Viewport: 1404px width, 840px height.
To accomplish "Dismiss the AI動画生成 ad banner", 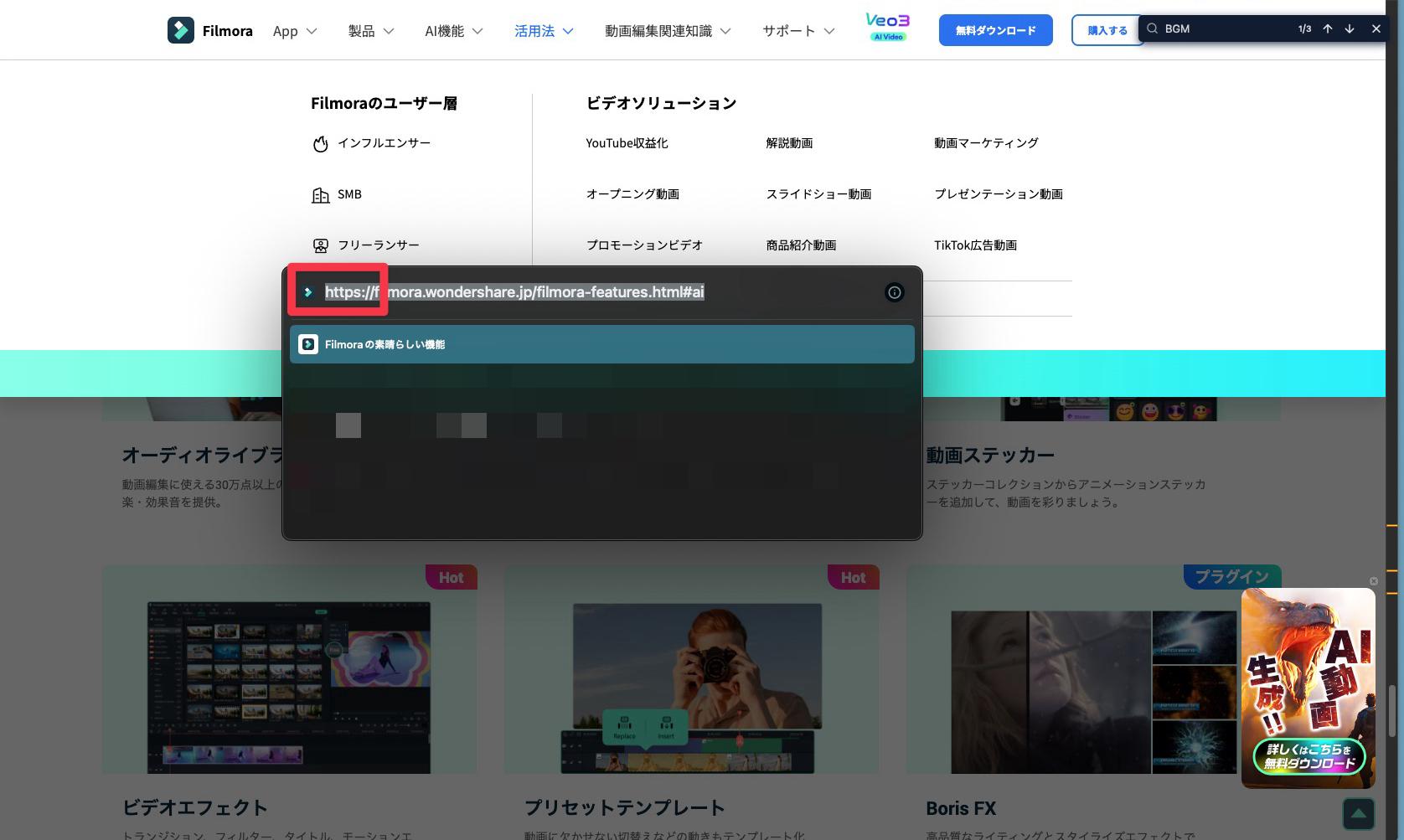I will [x=1374, y=580].
